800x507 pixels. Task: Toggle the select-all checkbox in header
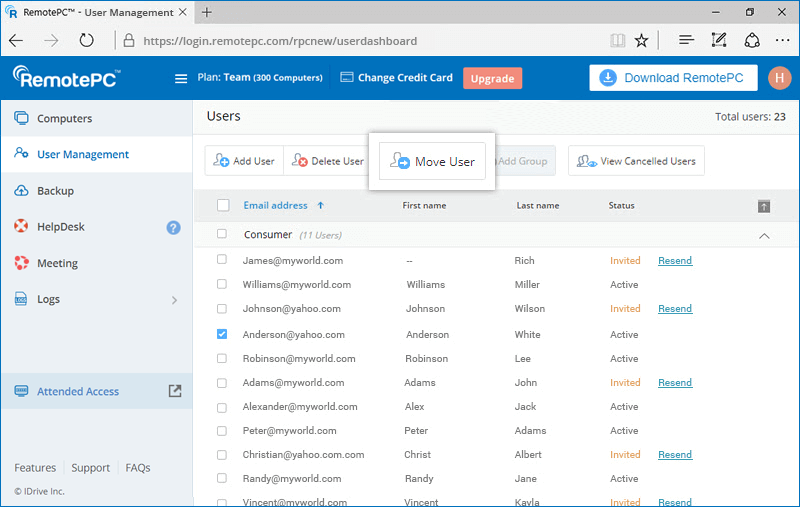click(223, 205)
